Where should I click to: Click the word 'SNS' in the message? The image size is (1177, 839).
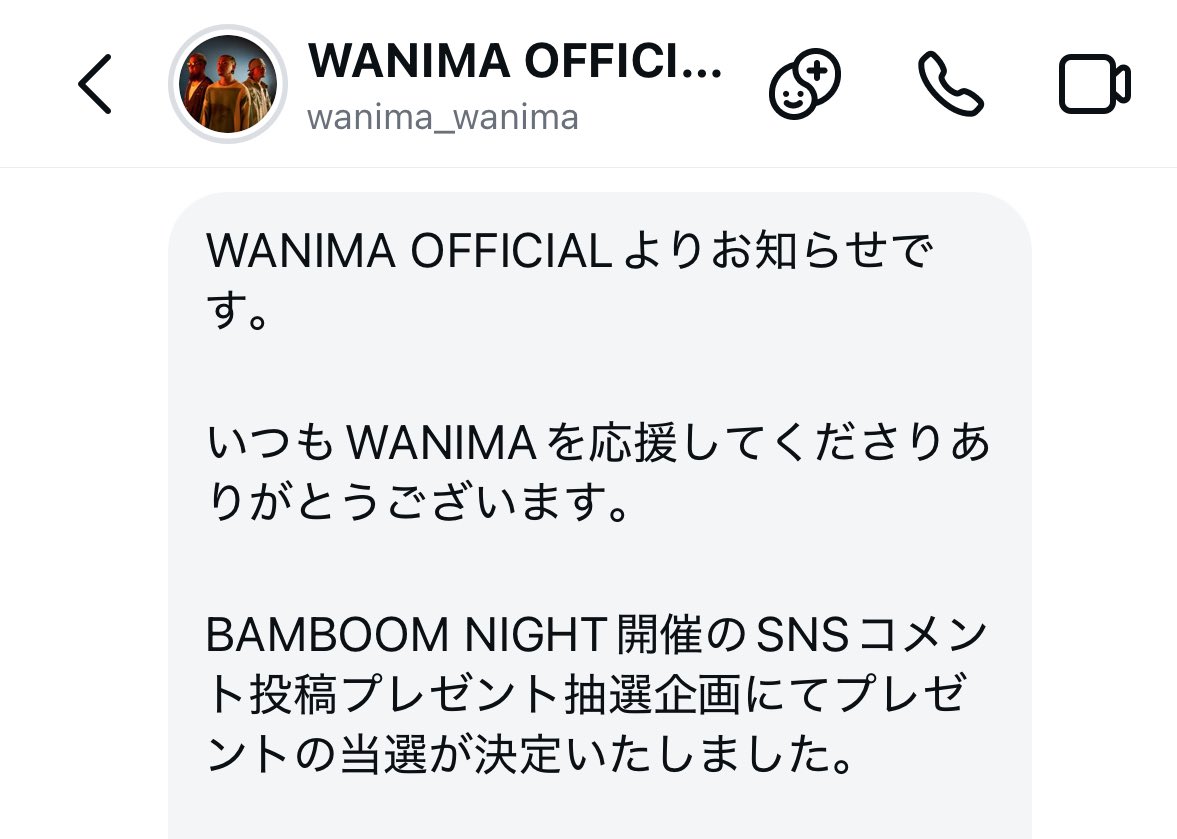coord(802,635)
